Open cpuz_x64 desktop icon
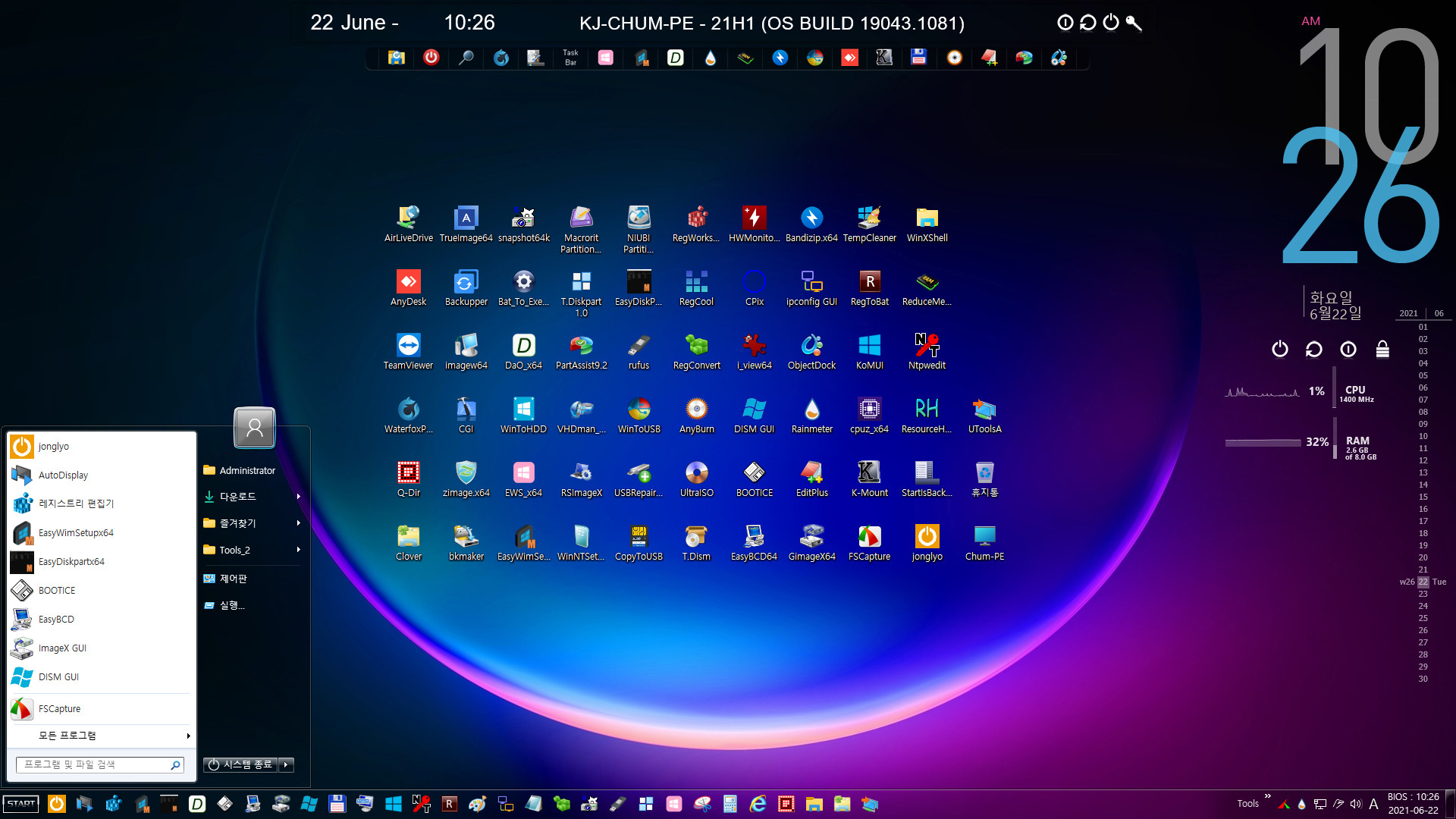 pos(869,416)
